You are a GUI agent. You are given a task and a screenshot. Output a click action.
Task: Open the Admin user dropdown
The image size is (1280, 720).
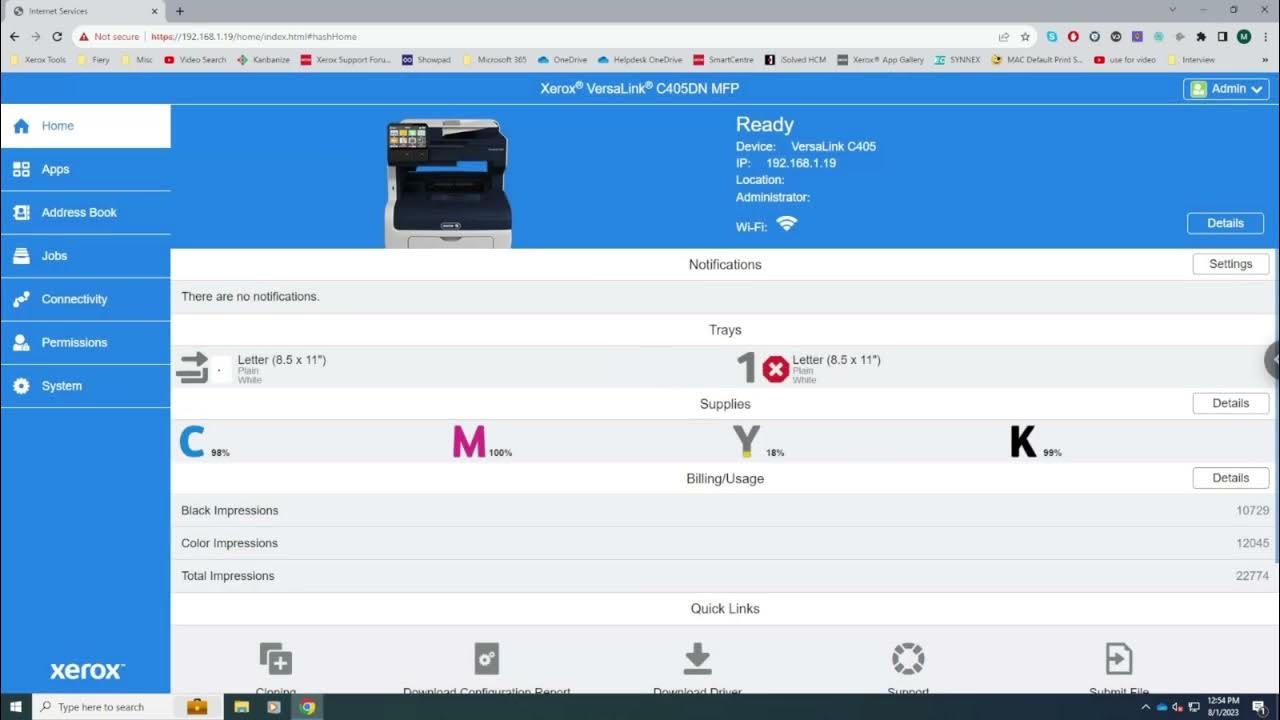[1226, 89]
